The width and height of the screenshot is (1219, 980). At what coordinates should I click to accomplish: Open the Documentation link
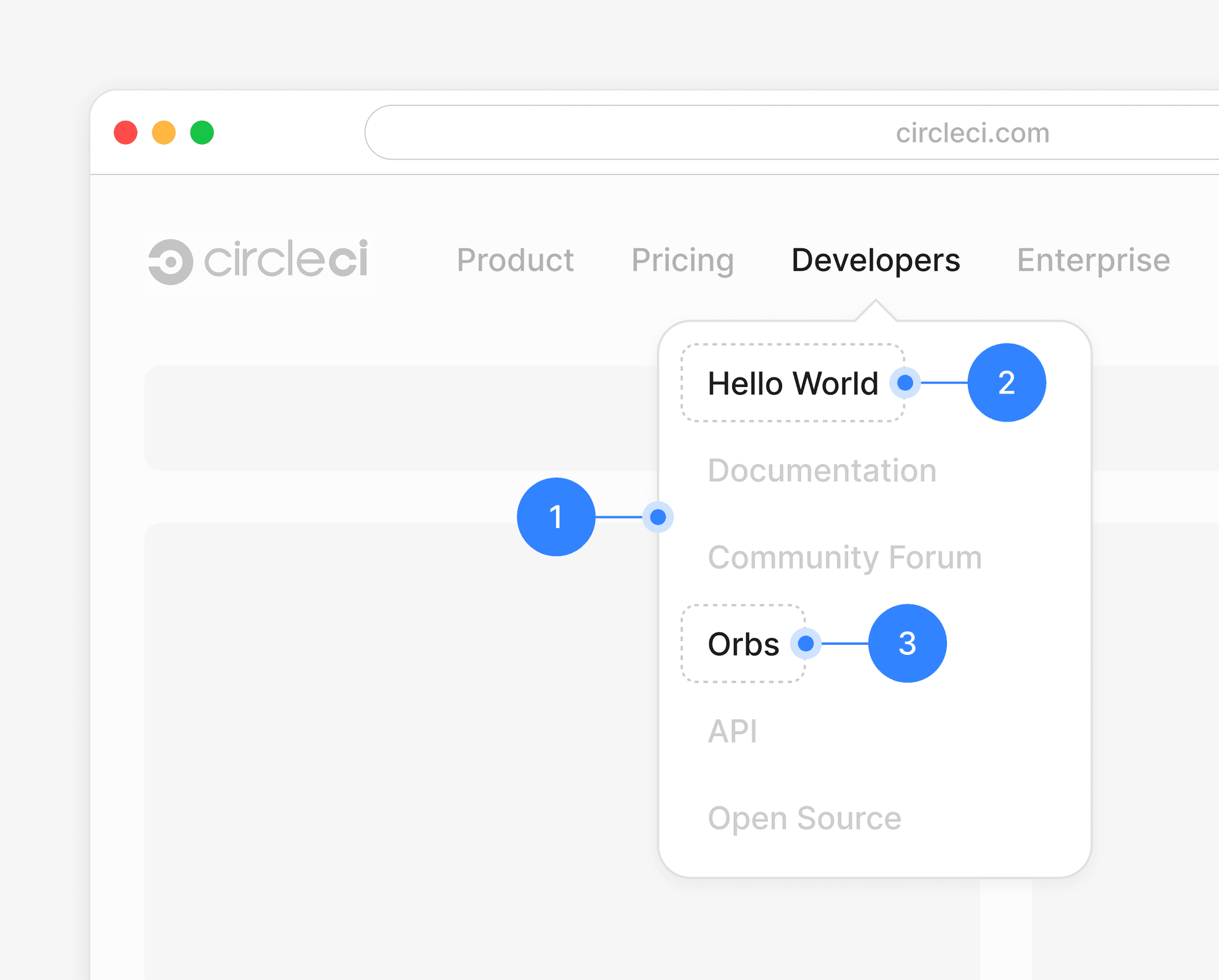821,470
